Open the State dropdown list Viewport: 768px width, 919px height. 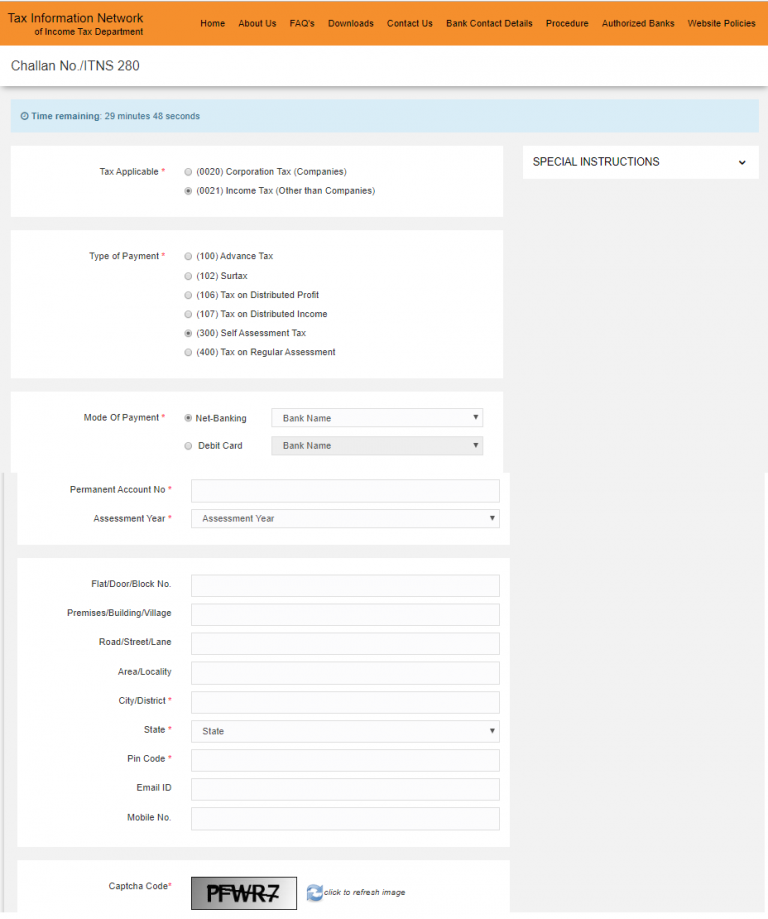(345, 731)
